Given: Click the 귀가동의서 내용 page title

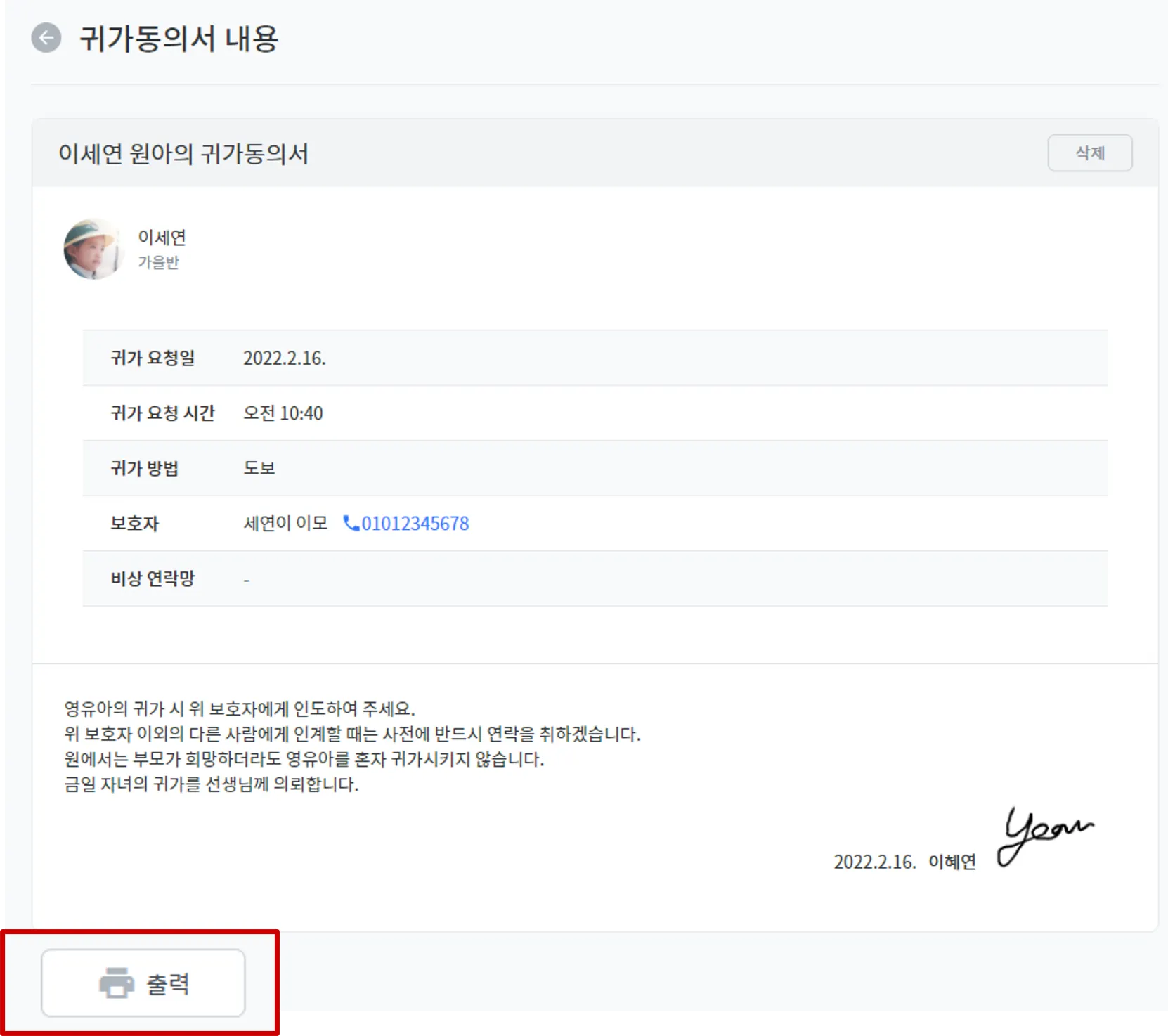Looking at the screenshot, I should [x=179, y=39].
